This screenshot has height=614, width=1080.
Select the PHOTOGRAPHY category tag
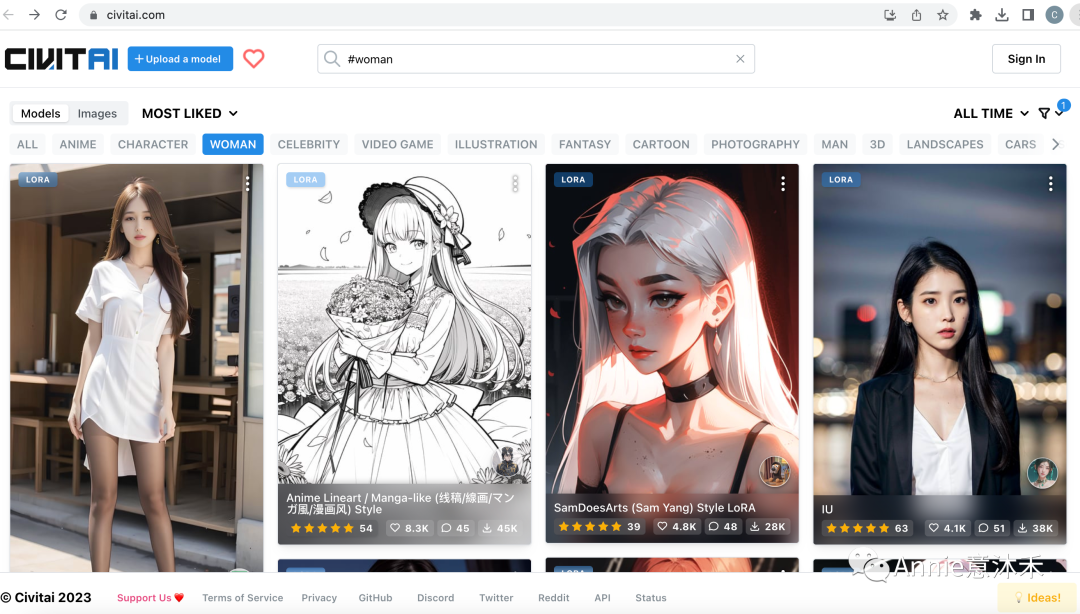(x=756, y=144)
